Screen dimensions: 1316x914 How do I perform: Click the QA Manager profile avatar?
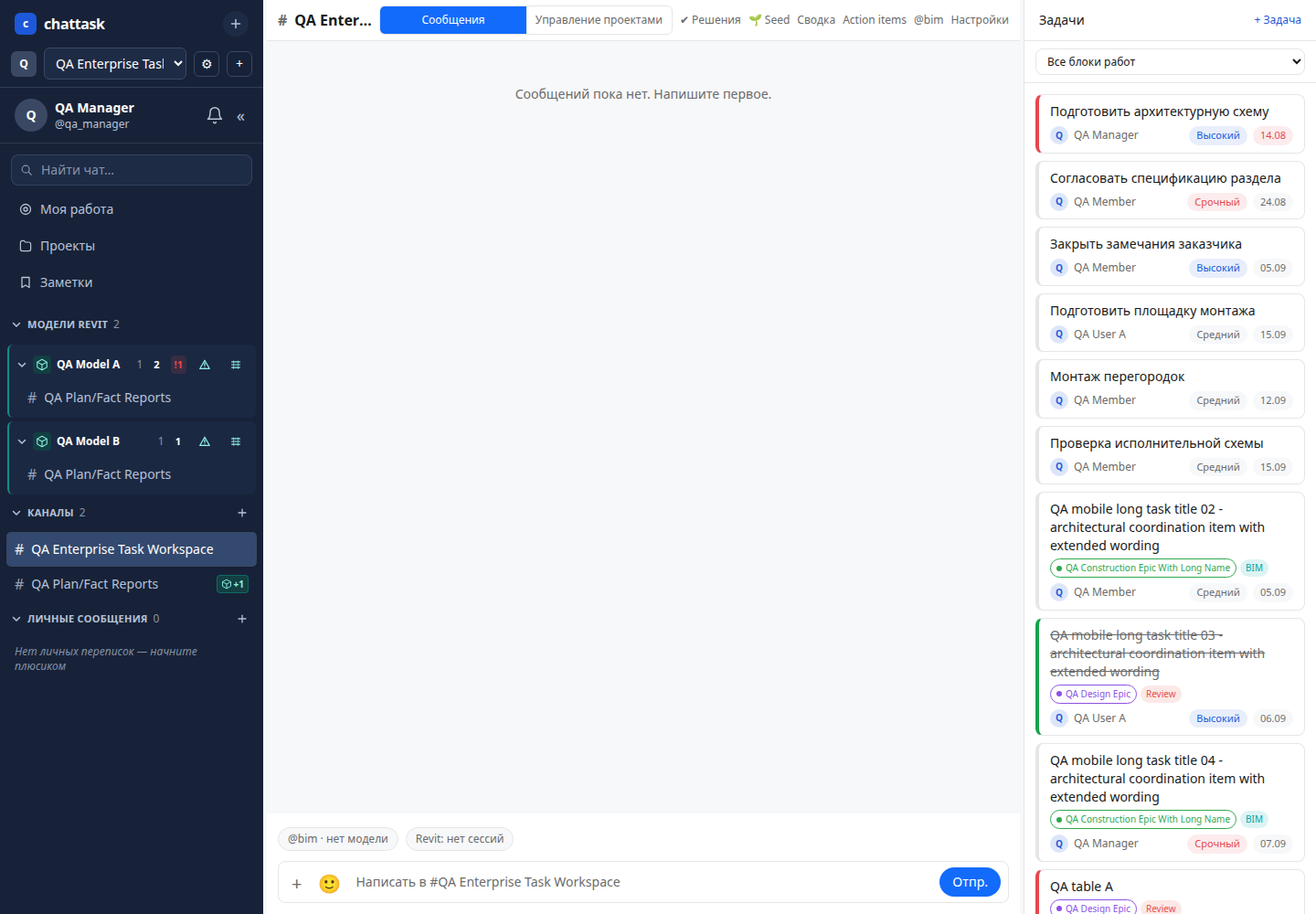31,115
